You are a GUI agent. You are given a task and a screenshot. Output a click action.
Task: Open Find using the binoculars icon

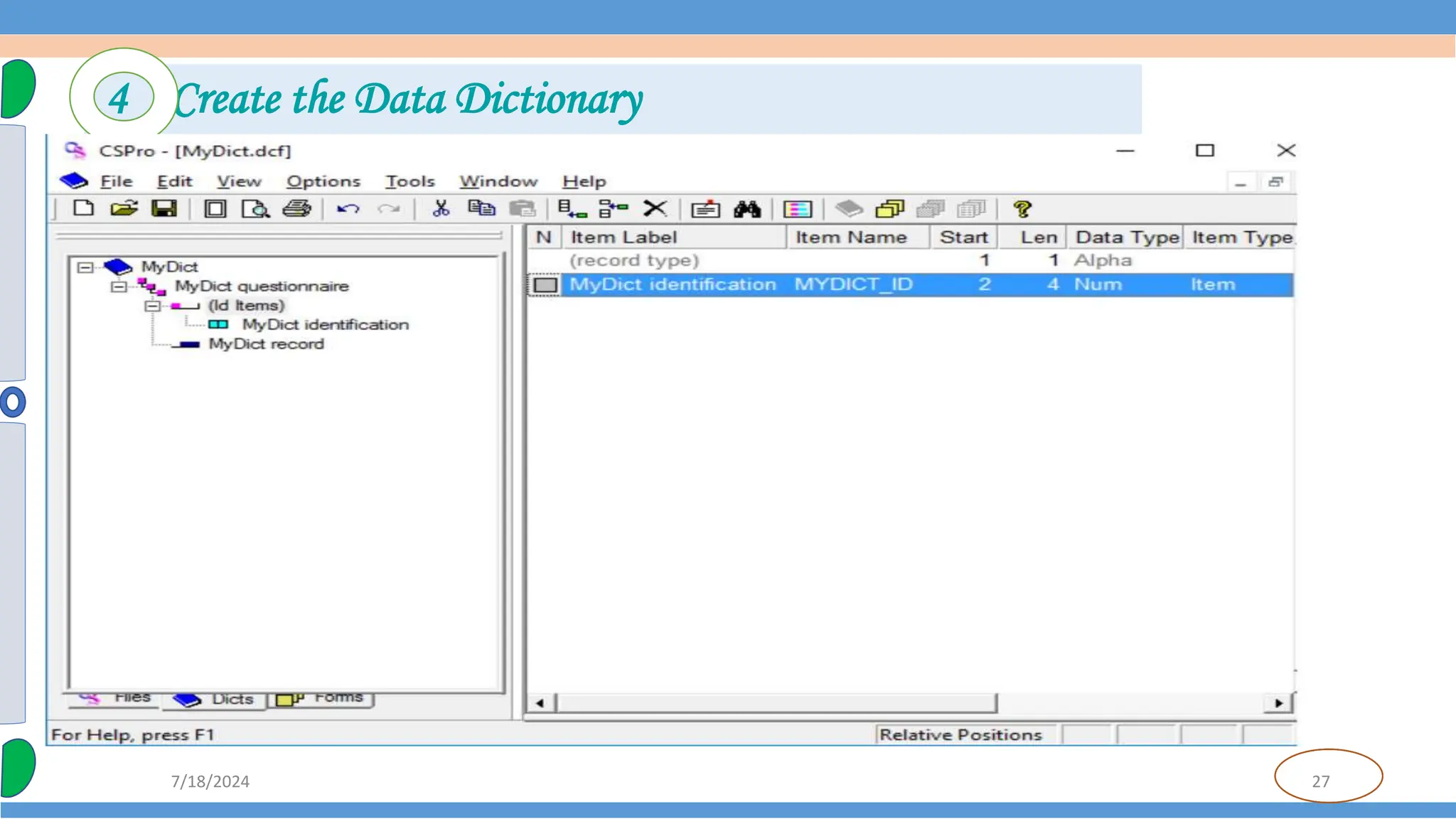(747, 208)
